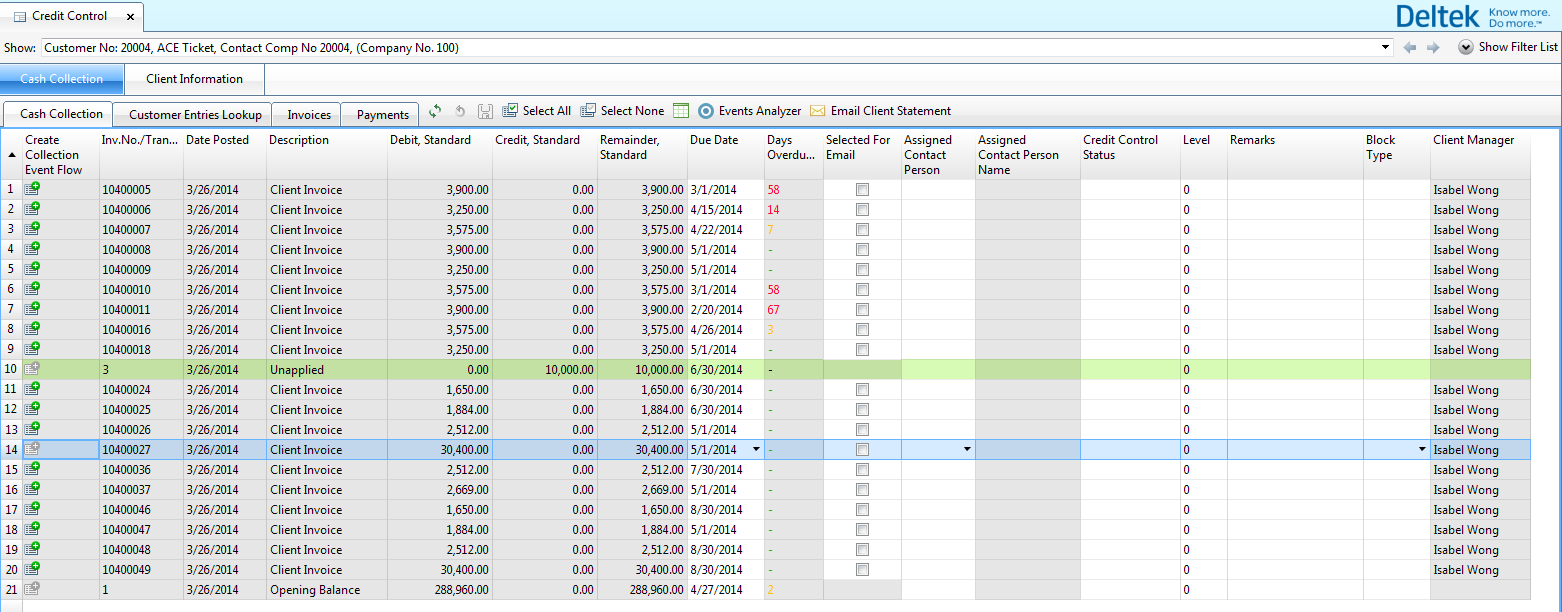Click Show Filter List
The width and height of the screenshot is (1562, 612).
1508,47
